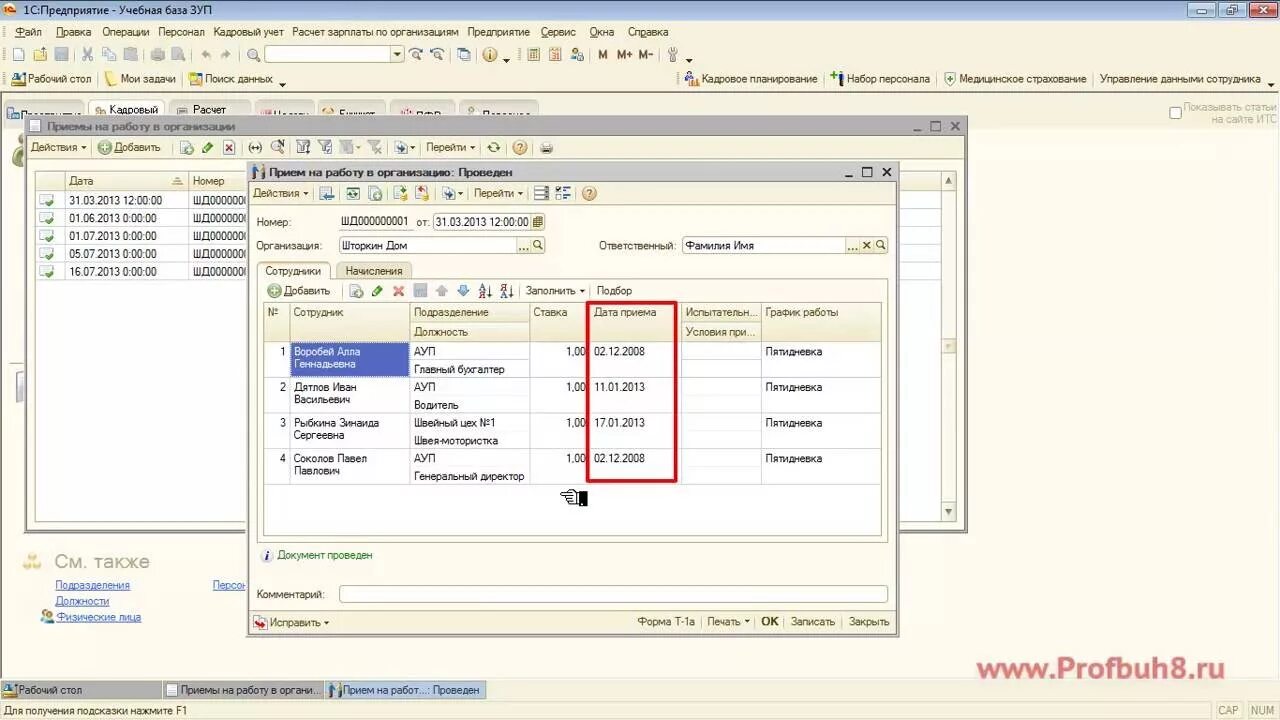Open the Печать dropdown at document bottom
This screenshot has height=720, width=1280.
point(728,621)
